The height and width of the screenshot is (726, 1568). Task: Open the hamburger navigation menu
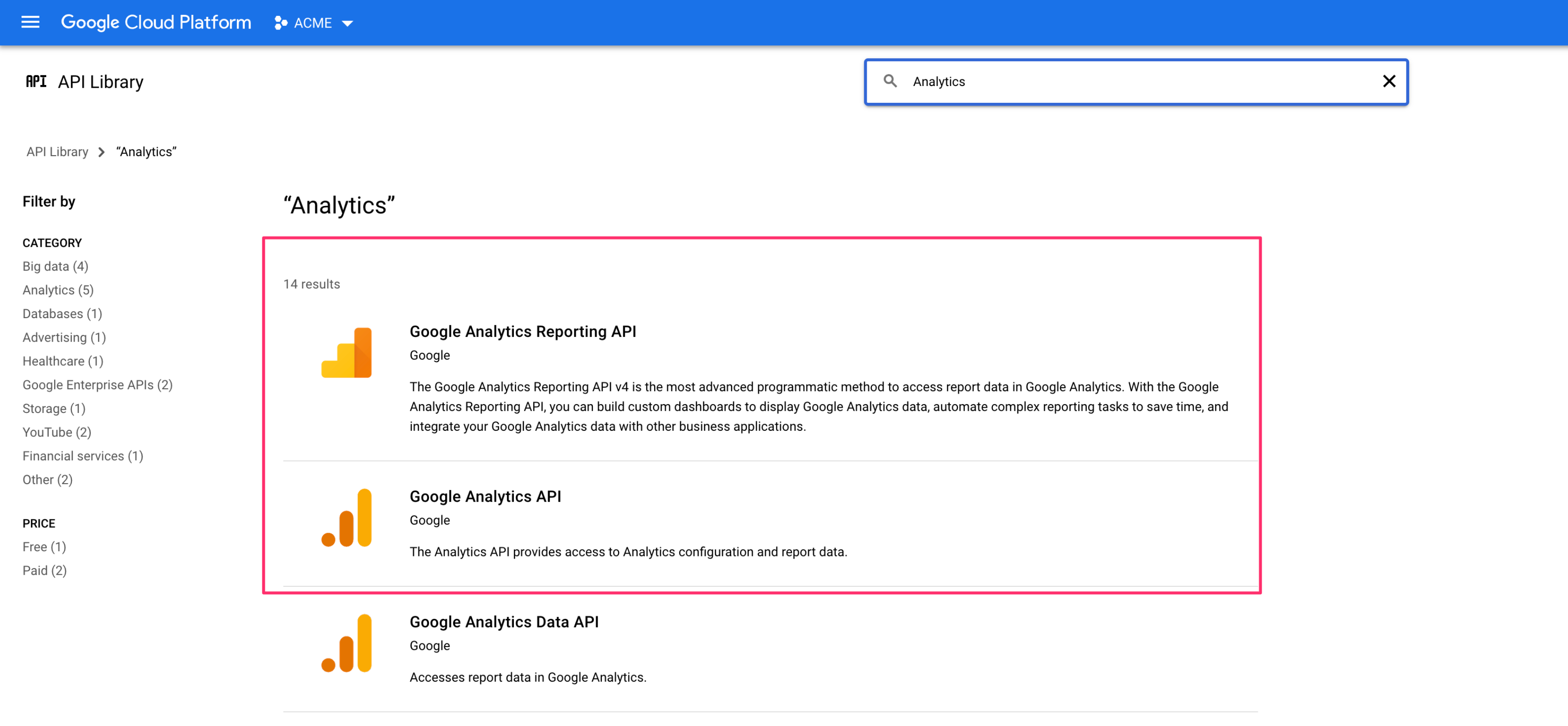(30, 22)
